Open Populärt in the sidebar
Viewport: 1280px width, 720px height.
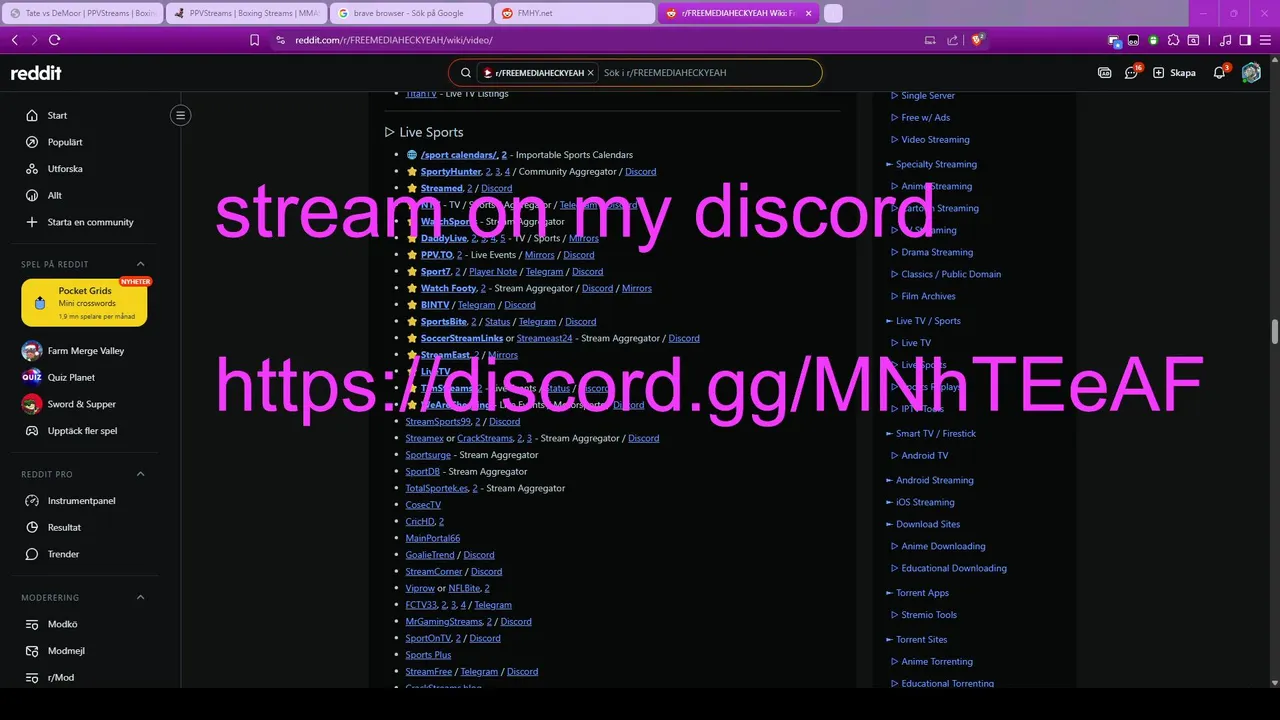click(65, 142)
